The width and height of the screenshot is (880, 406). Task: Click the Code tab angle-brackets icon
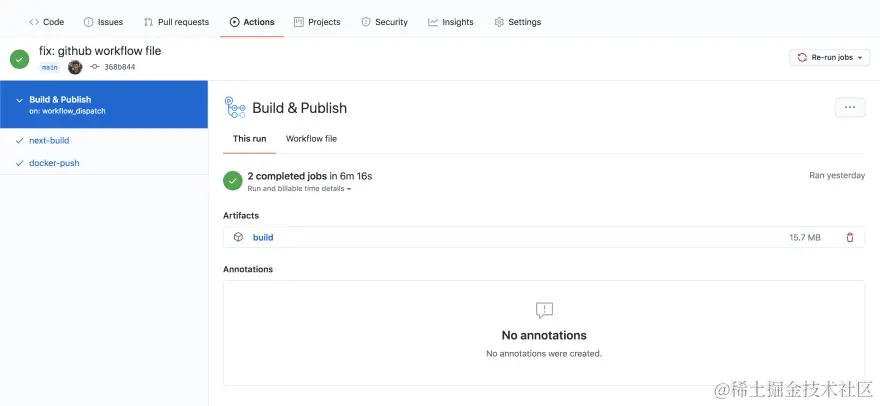pyautogui.click(x=34, y=22)
